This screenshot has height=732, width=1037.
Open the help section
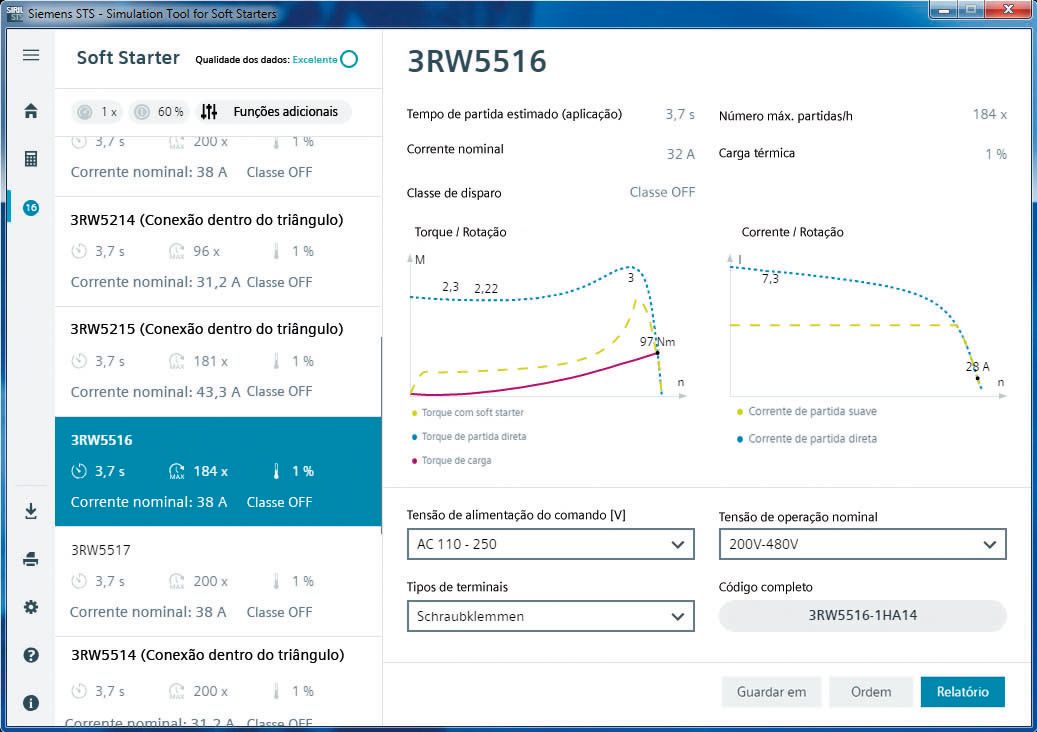pos(30,654)
